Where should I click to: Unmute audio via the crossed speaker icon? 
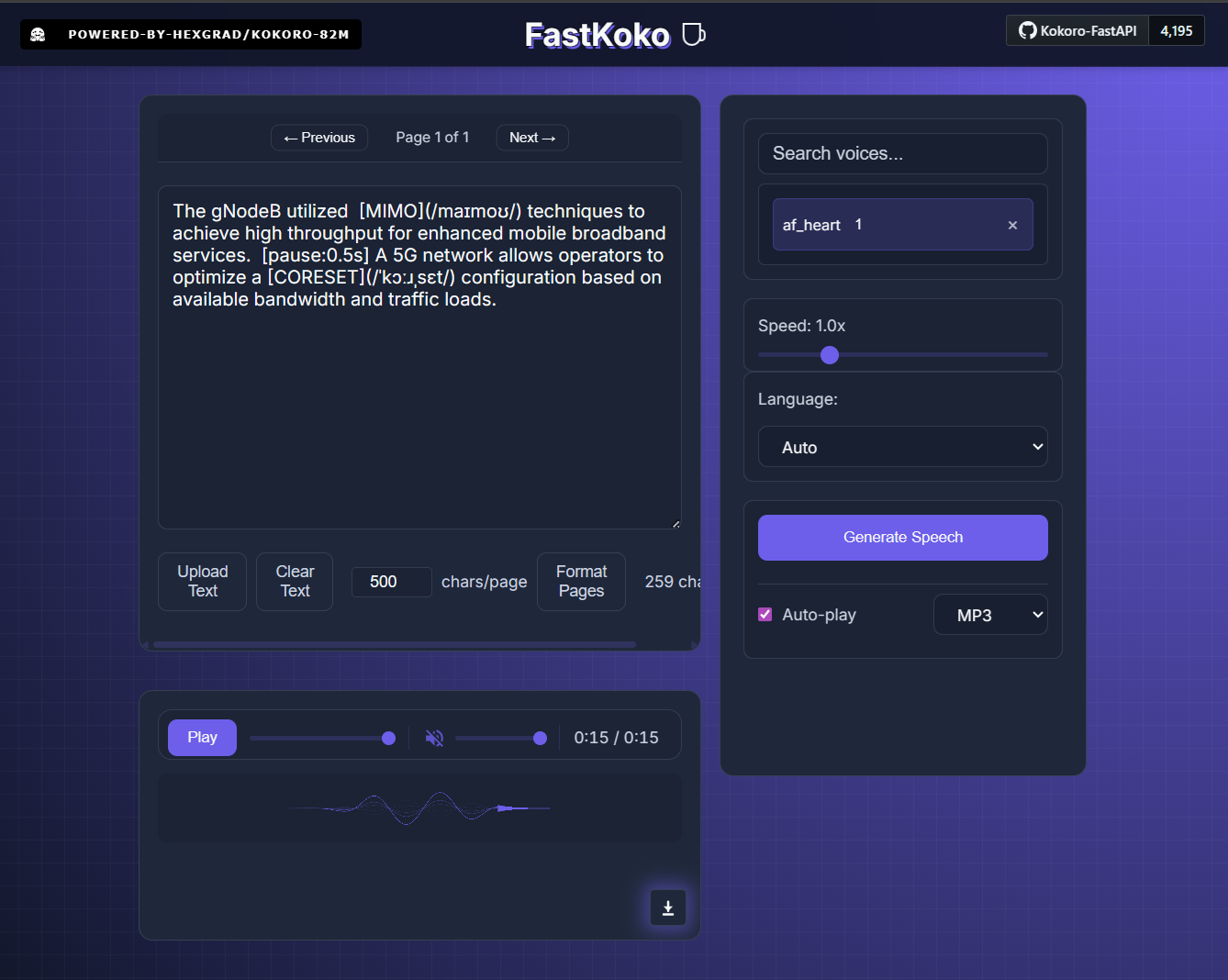[x=433, y=737]
